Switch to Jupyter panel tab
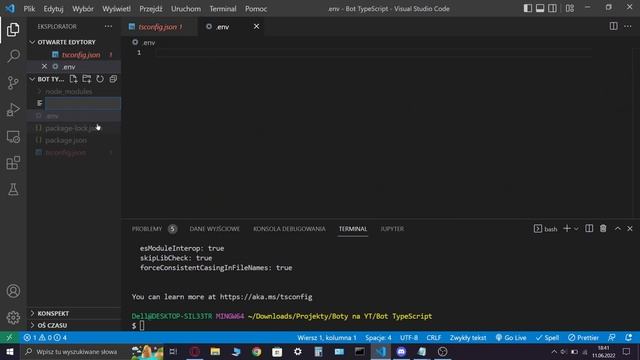The width and height of the screenshot is (640, 360). [392, 229]
